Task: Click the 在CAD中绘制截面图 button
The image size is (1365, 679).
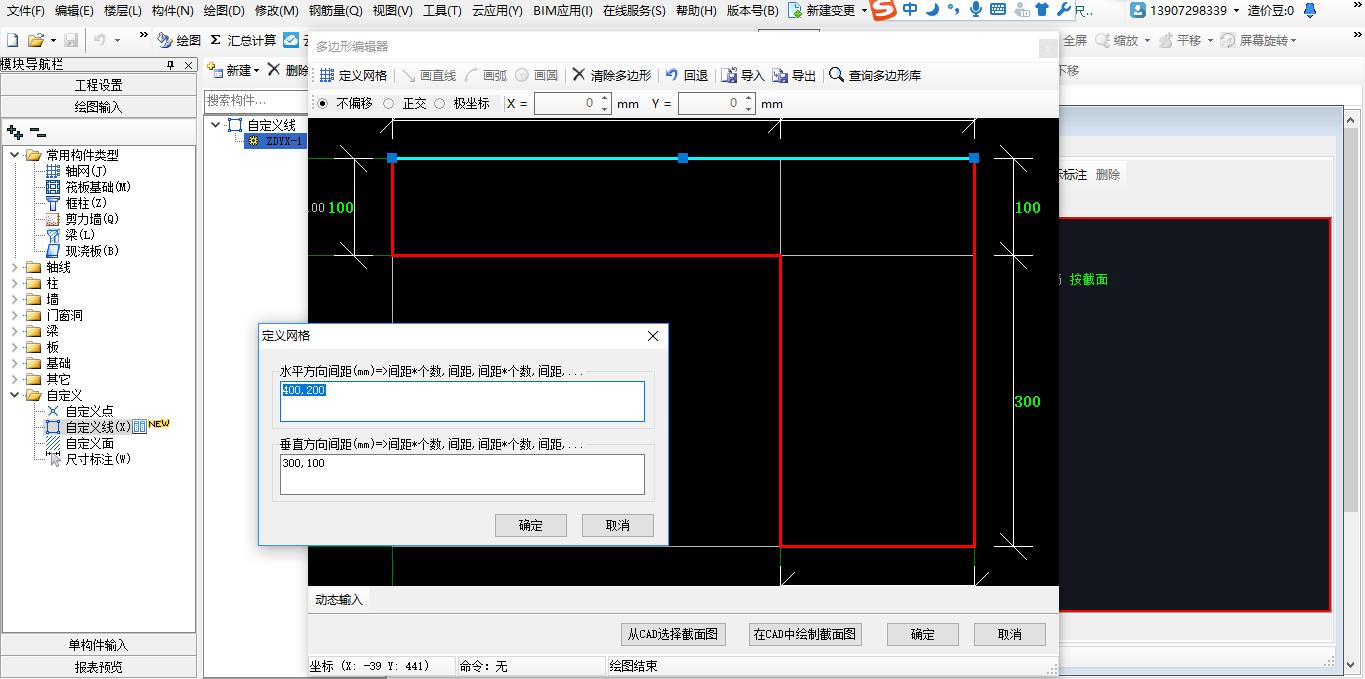Action: 804,634
